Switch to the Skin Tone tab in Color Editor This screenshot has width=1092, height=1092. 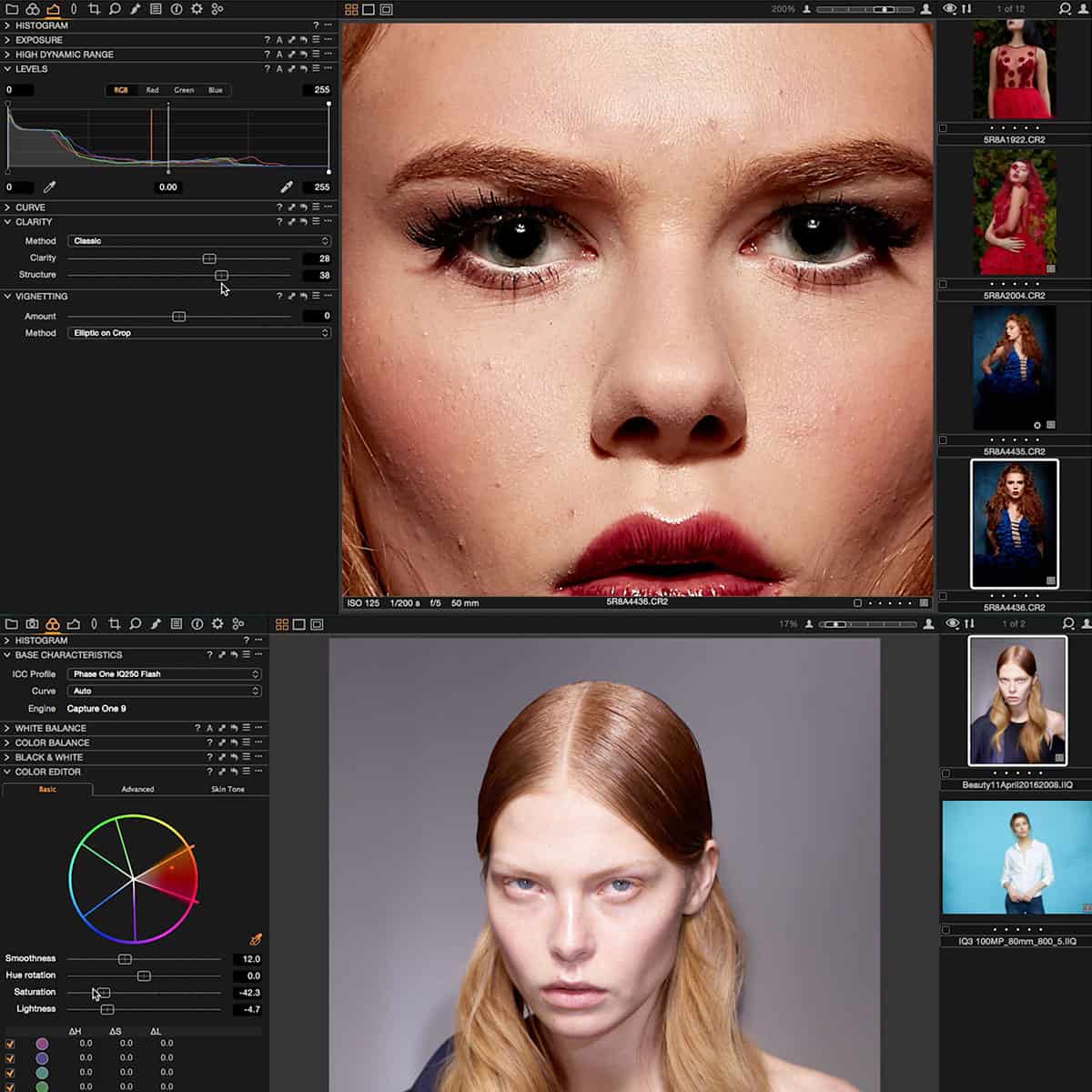[x=227, y=789]
